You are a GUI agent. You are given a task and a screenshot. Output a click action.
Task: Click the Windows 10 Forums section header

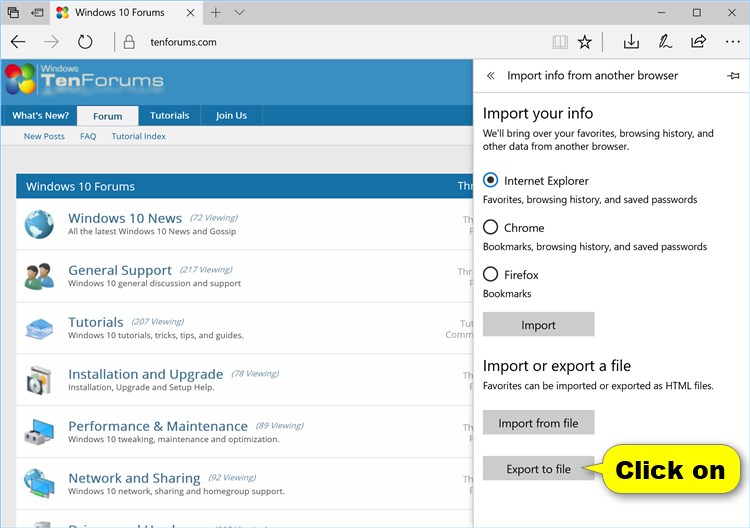[244, 187]
